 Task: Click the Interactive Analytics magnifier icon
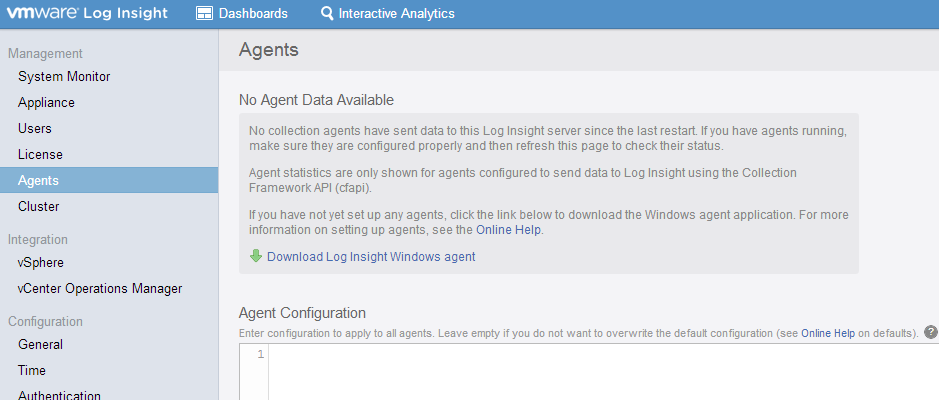(x=327, y=14)
